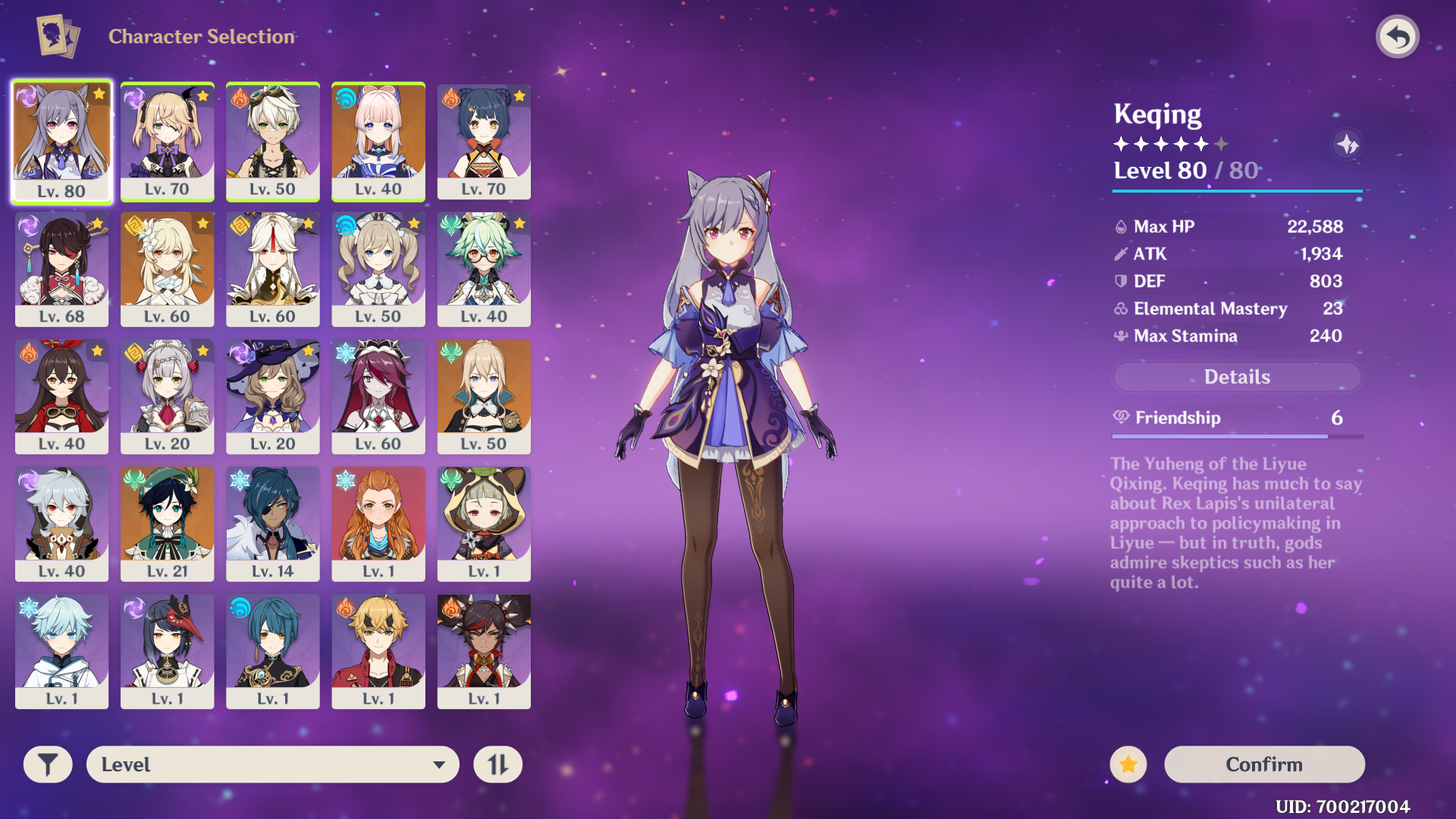The image size is (1456, 819).
Task: Select Jean's Lv. 50 portrait card
Action: pyautogui.click(x=484, y=397)
